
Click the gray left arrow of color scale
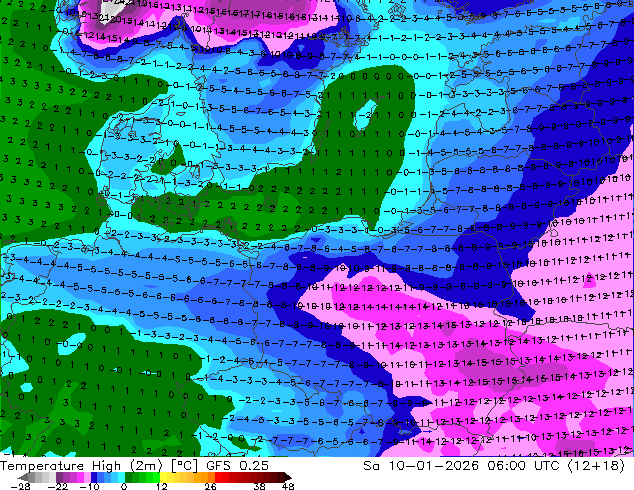23,477
